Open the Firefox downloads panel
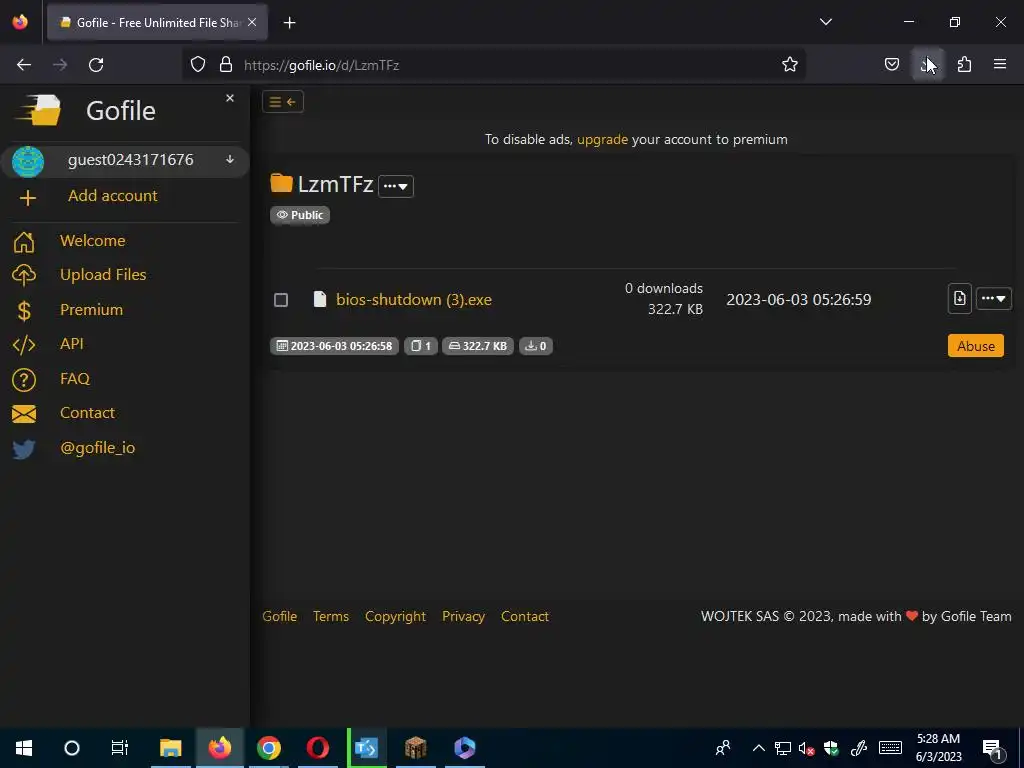 927,64
